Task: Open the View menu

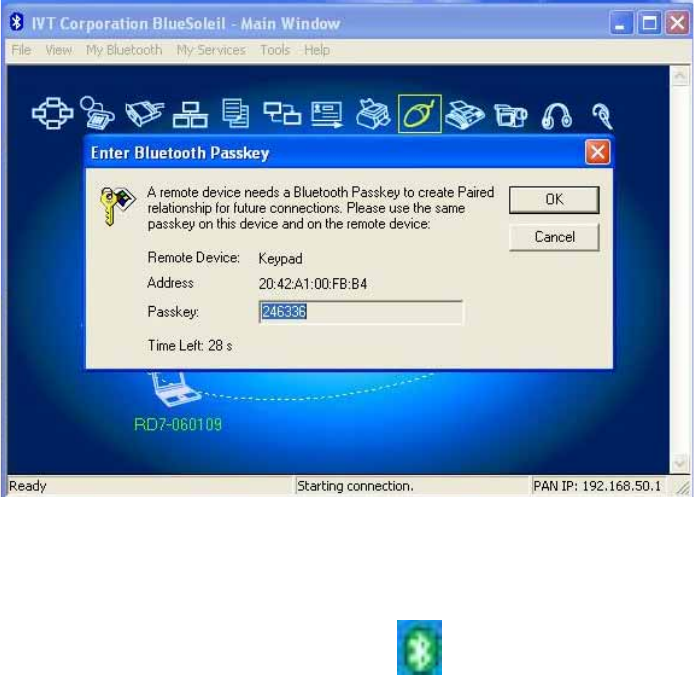Action: coord(58,50)
